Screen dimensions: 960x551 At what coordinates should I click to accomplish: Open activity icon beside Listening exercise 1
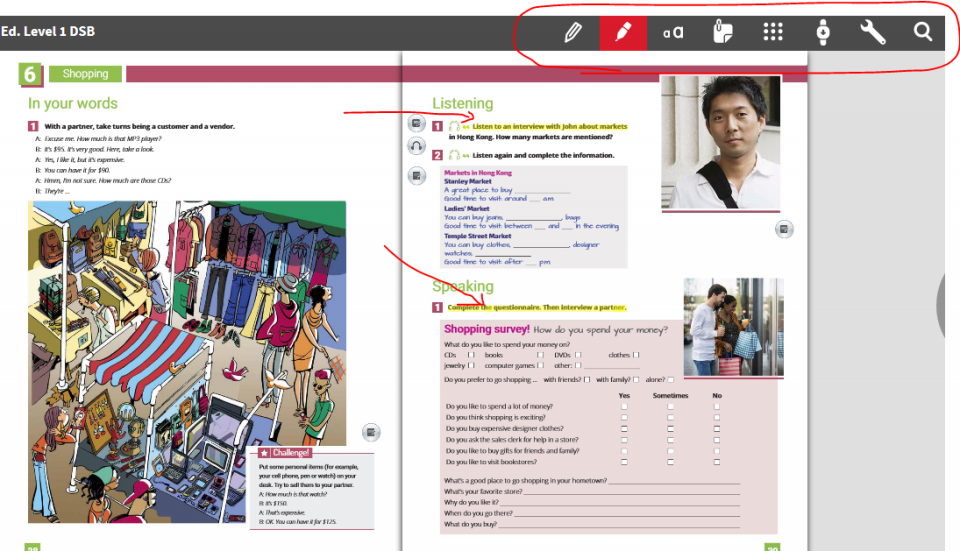coord(417,124)
